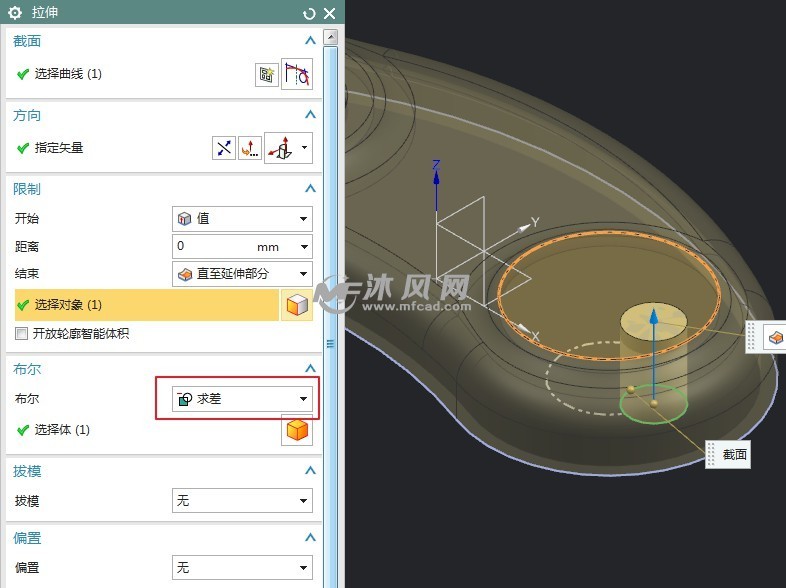Screen dimensions: 786x588
Task: Click the 选择对象 body cube icon
Action: (297, 305)
